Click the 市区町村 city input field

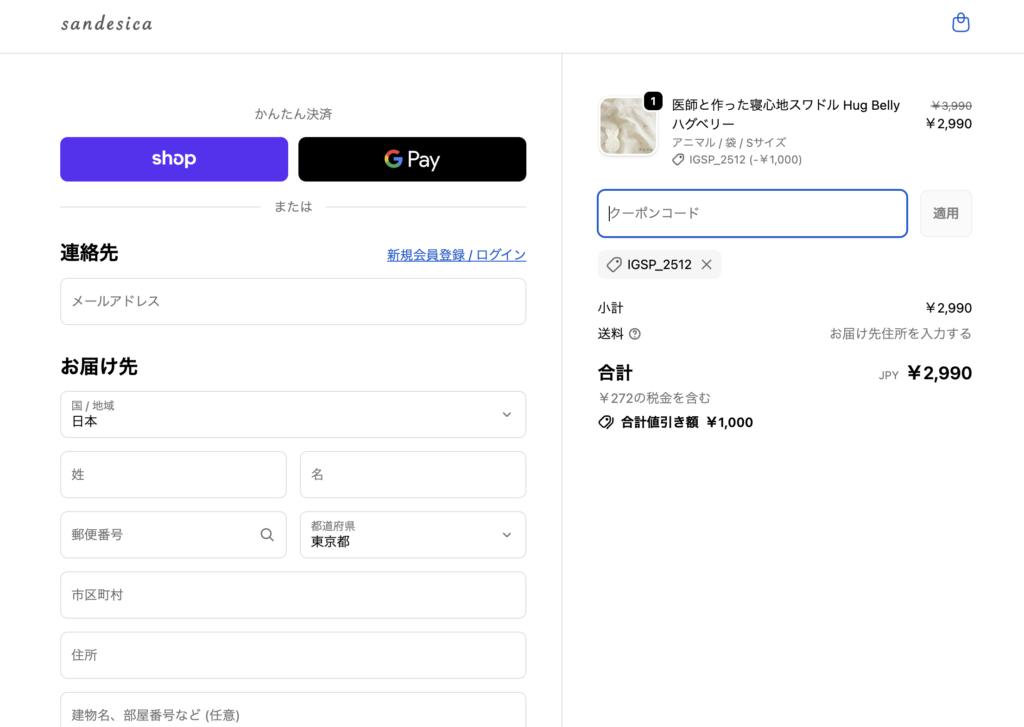293,595
